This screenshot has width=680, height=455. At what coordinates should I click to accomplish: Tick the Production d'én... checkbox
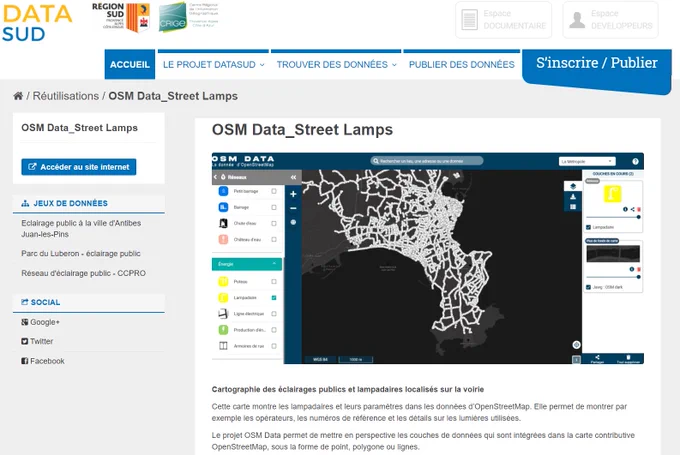[274, 330]
